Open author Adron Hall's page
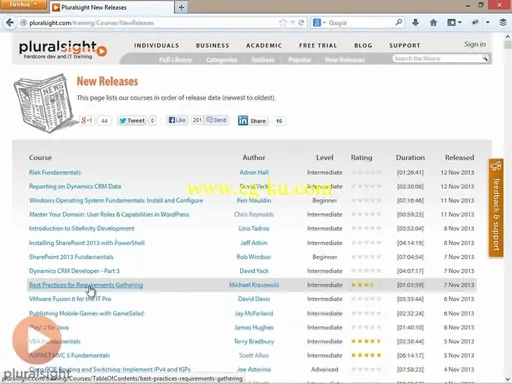 pos(254,172)
